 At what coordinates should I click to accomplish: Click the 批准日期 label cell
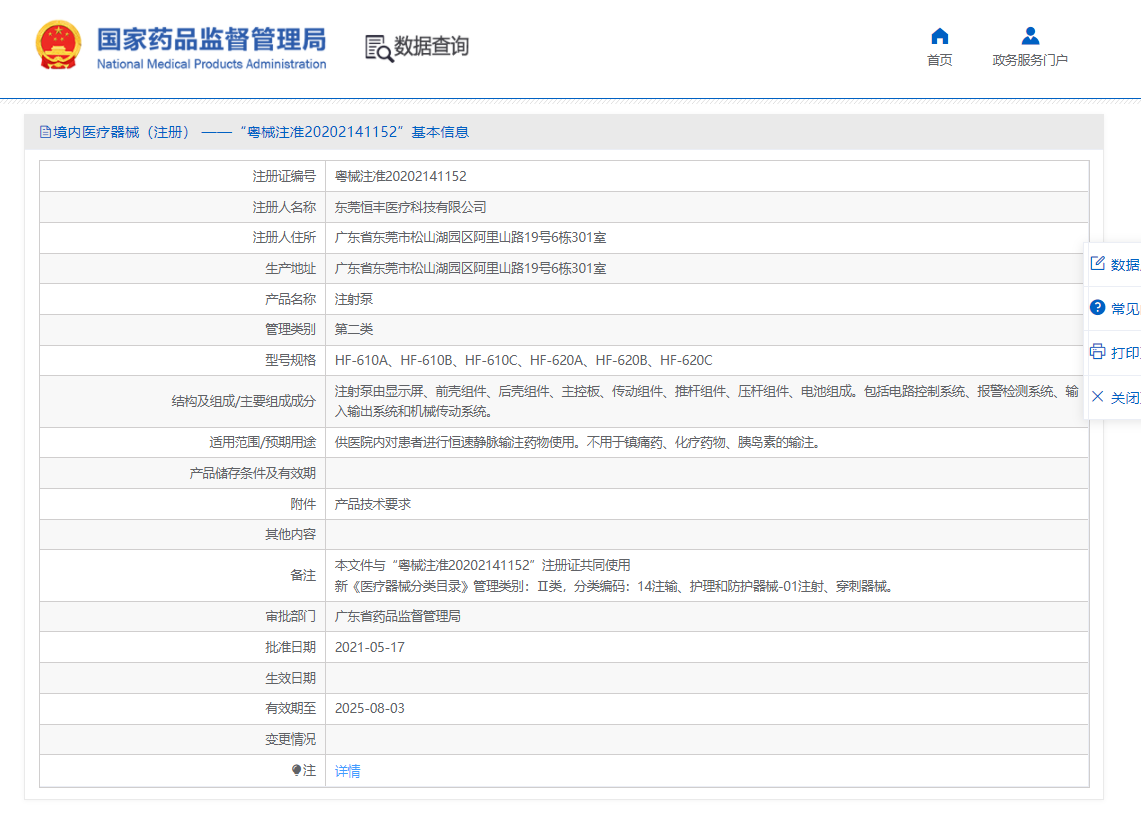pyautogui.click(x=182, y=647)
